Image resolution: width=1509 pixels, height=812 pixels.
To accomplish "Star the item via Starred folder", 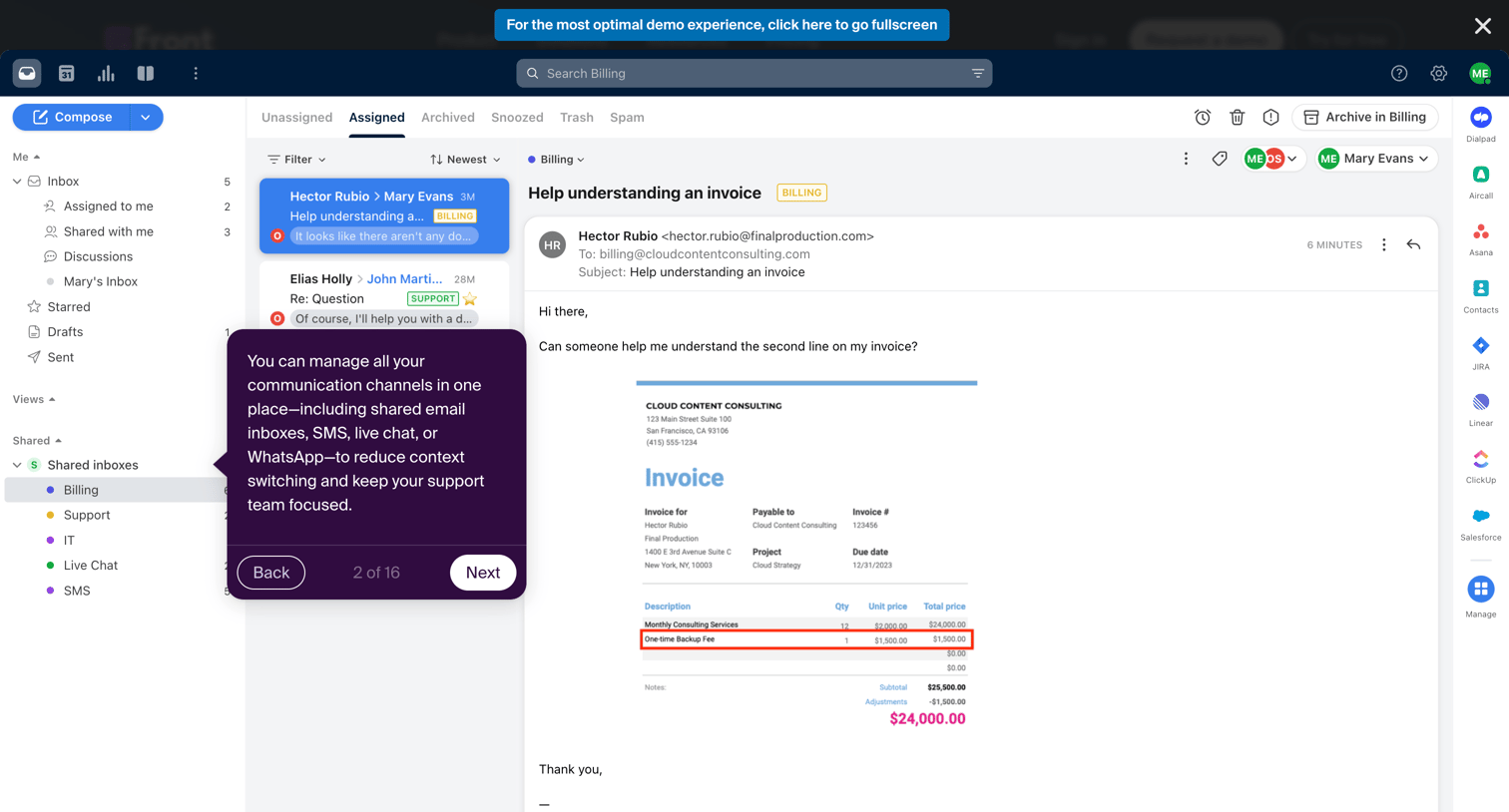I will (x=69, y=307).
